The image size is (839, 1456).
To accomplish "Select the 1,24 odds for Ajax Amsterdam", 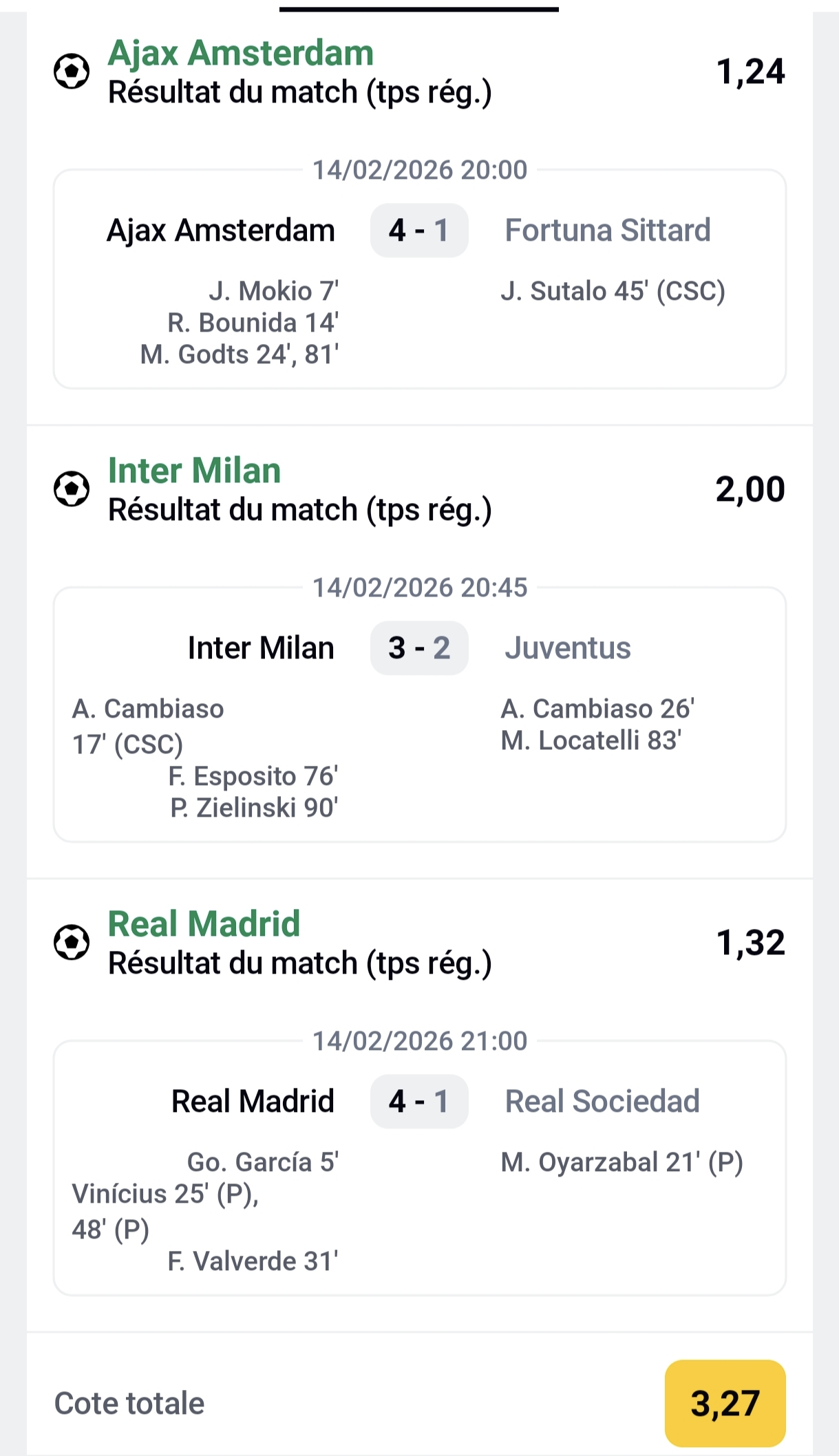I will pyautogui.click(x=751, y=70).
